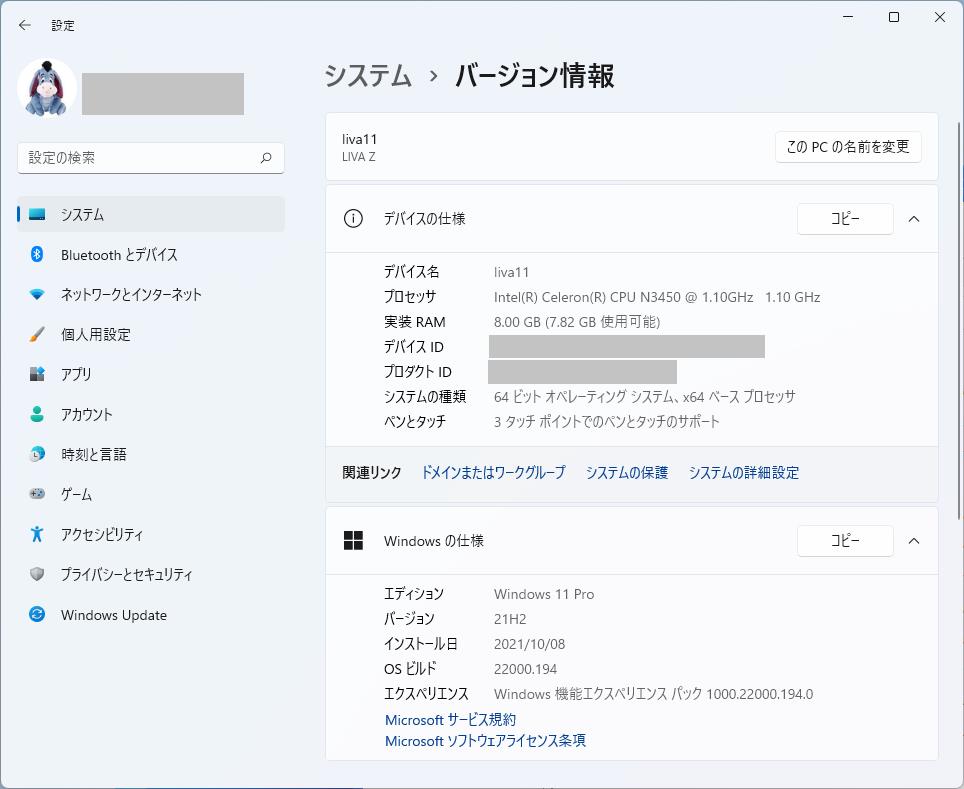
Task: Click the 実装 RAM value 8.00 GB
Action: pyautogui.click(x=577, y=322)
